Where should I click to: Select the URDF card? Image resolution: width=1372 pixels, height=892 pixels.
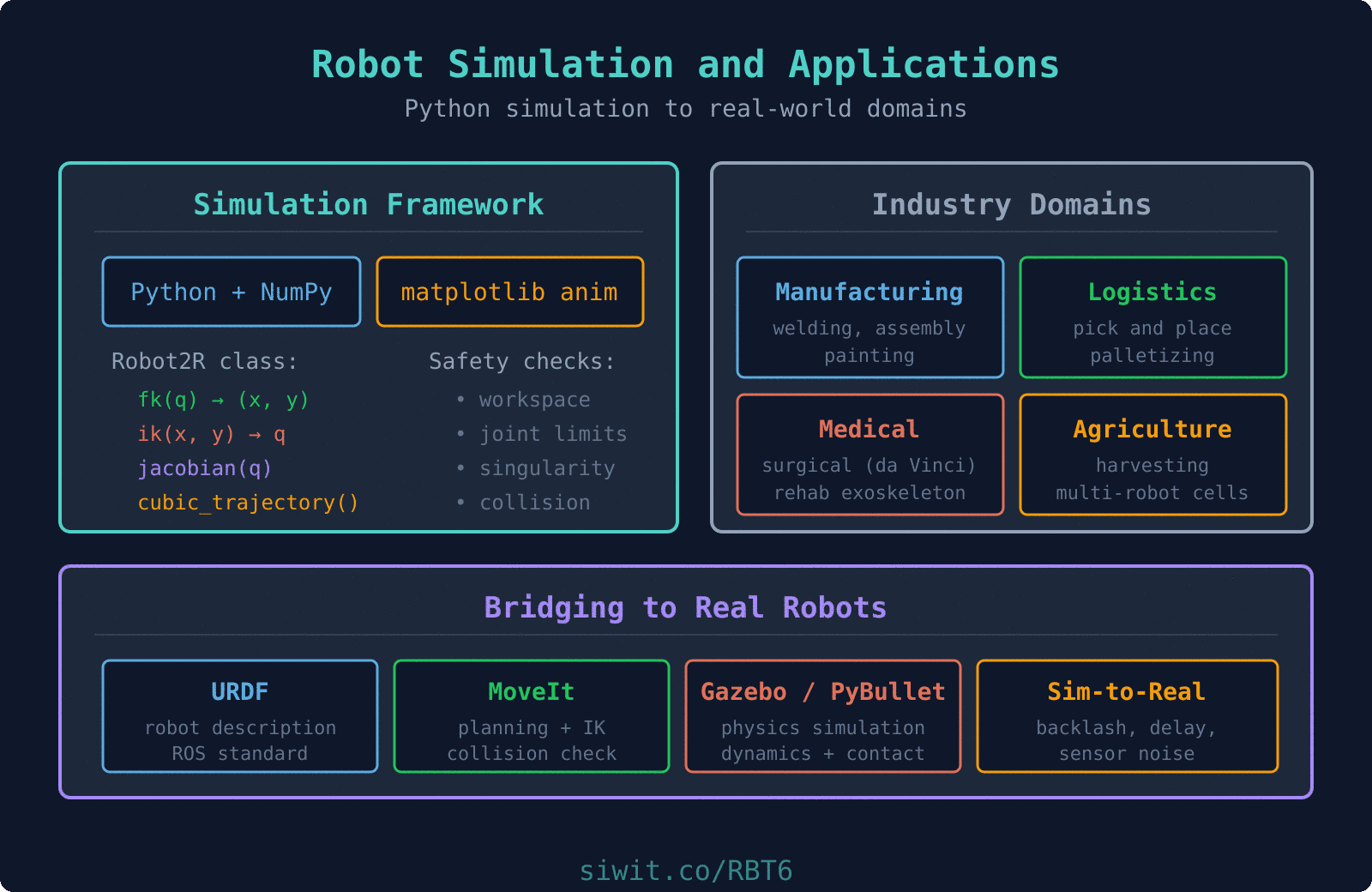pos(239,716)
